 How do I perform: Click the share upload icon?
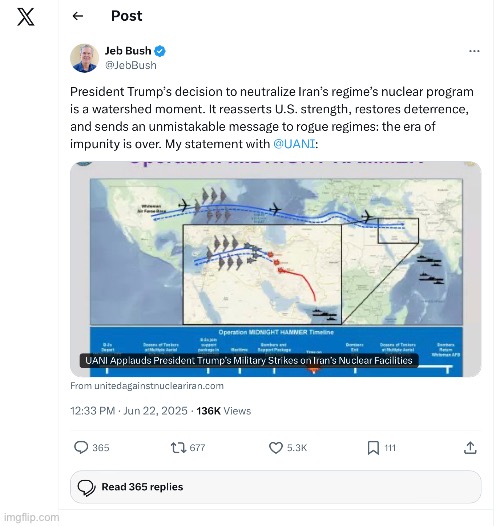[470, 448]
